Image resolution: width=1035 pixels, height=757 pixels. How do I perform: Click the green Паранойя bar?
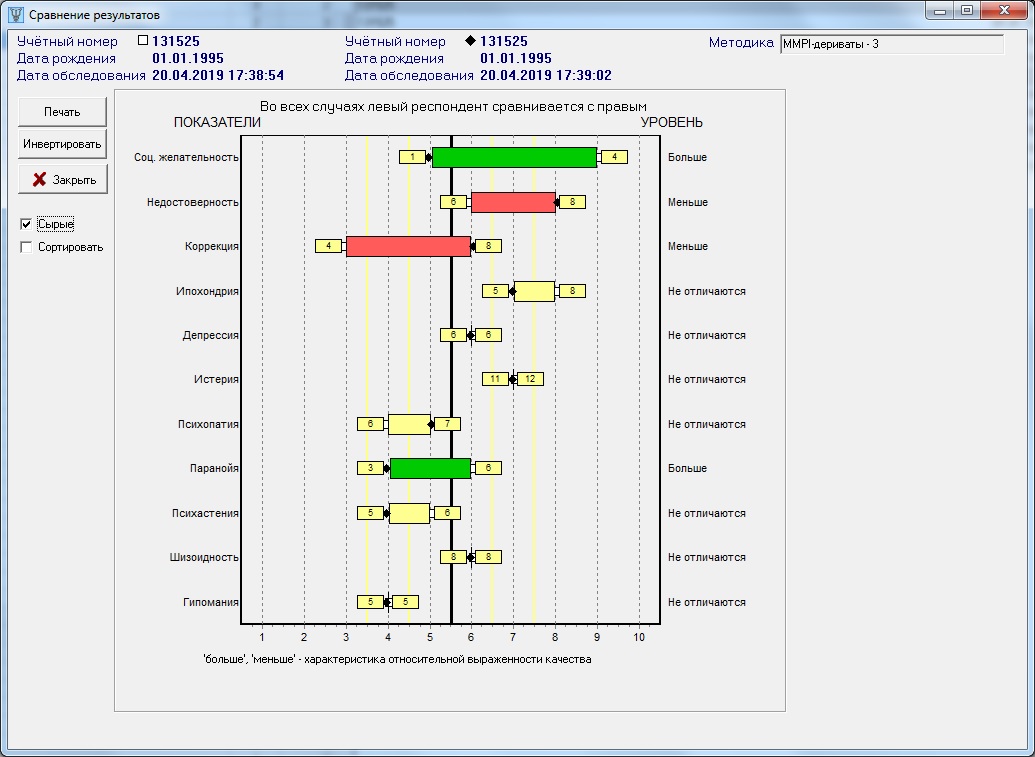tap(430, 468)
